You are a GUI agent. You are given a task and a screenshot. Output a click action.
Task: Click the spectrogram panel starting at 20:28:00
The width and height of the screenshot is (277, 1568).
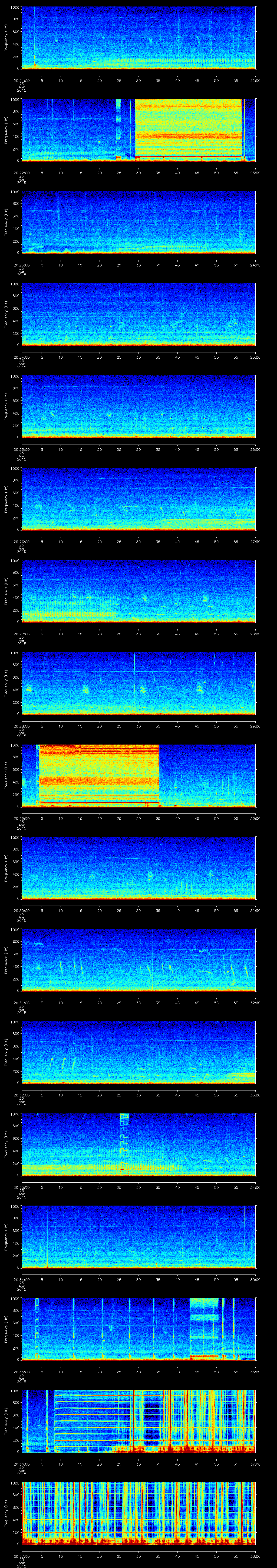pyautogui.click(x=138, y=683)
